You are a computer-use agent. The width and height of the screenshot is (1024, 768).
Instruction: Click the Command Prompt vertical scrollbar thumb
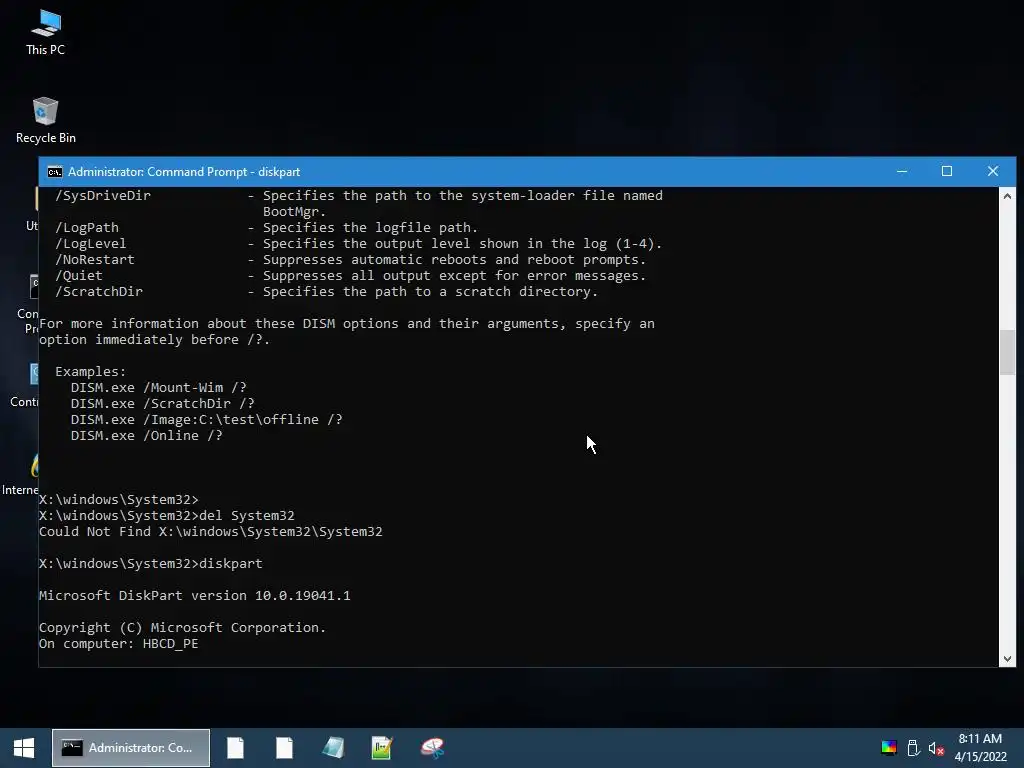coord(1007,352)
